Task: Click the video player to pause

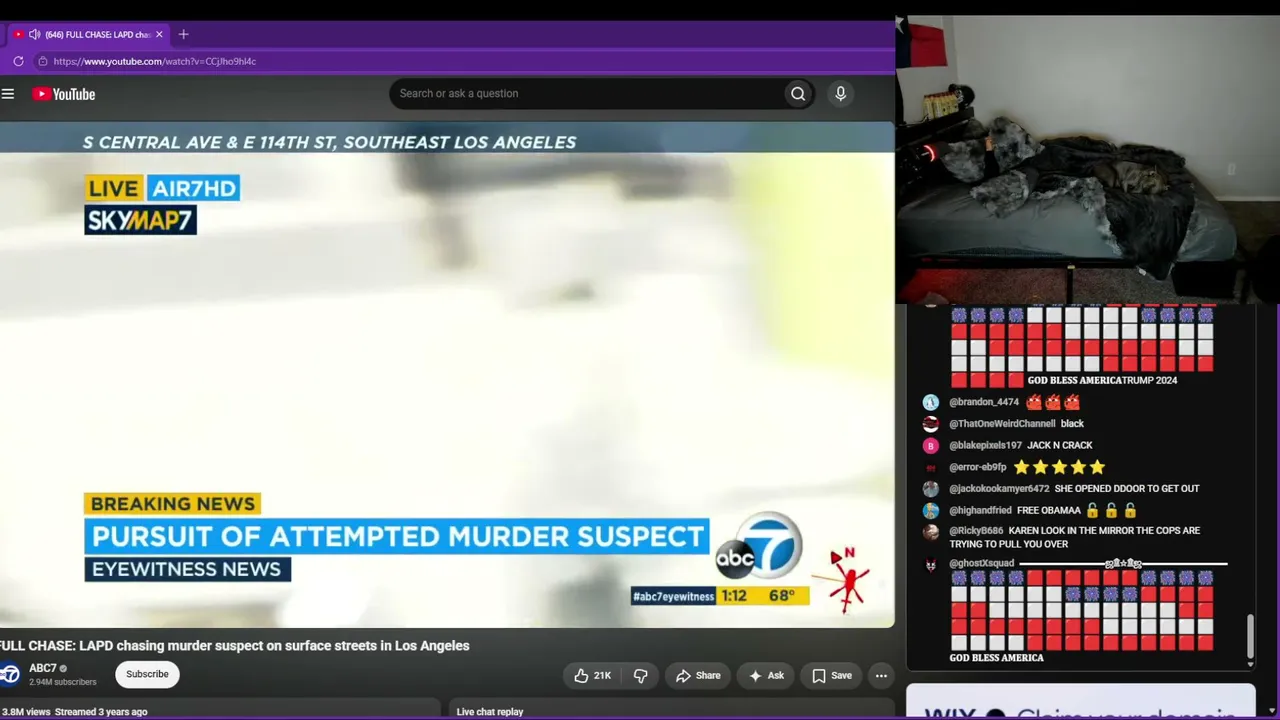Action: coord(447,375)
